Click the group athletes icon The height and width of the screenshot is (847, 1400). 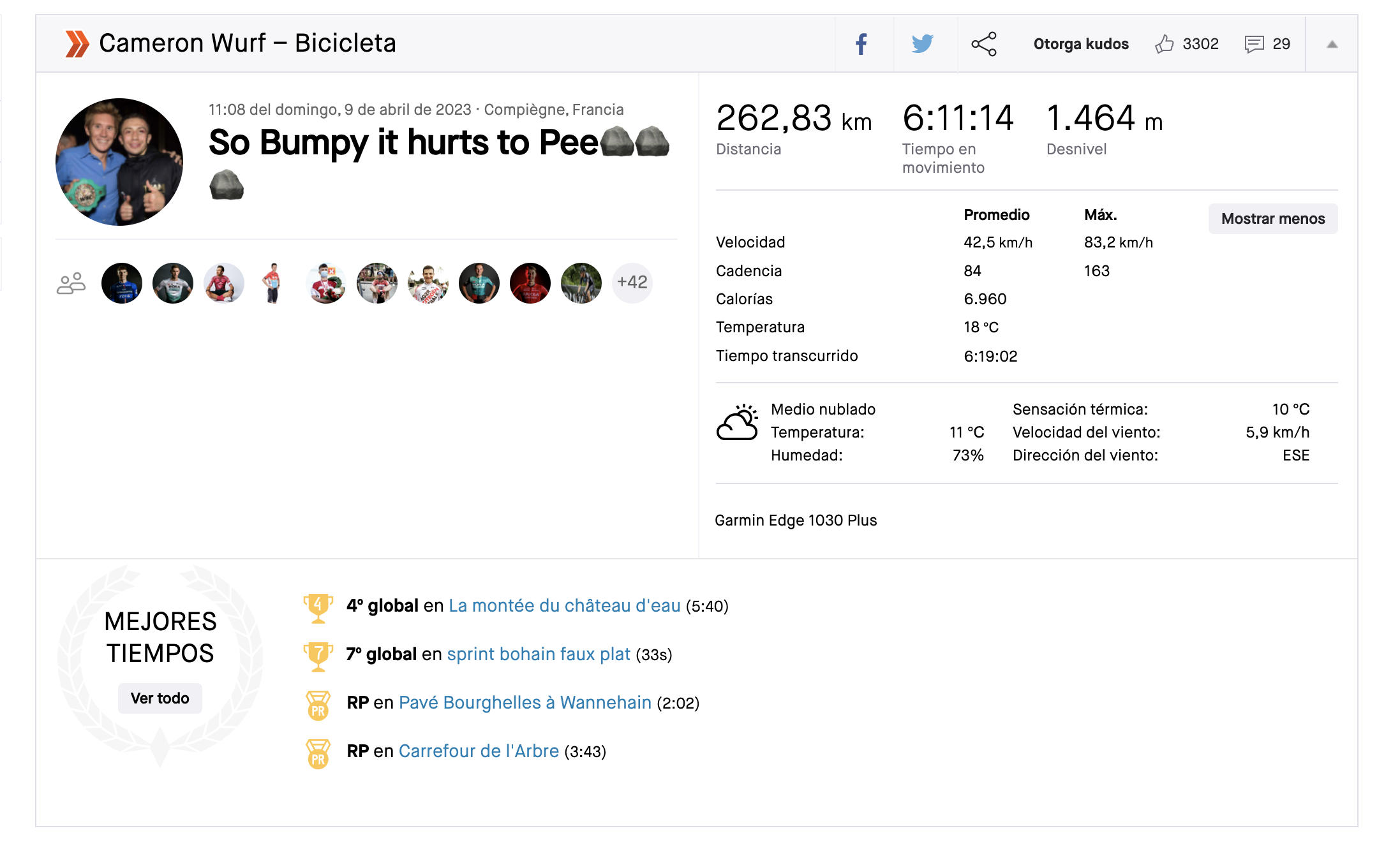(x=71, y=283)
